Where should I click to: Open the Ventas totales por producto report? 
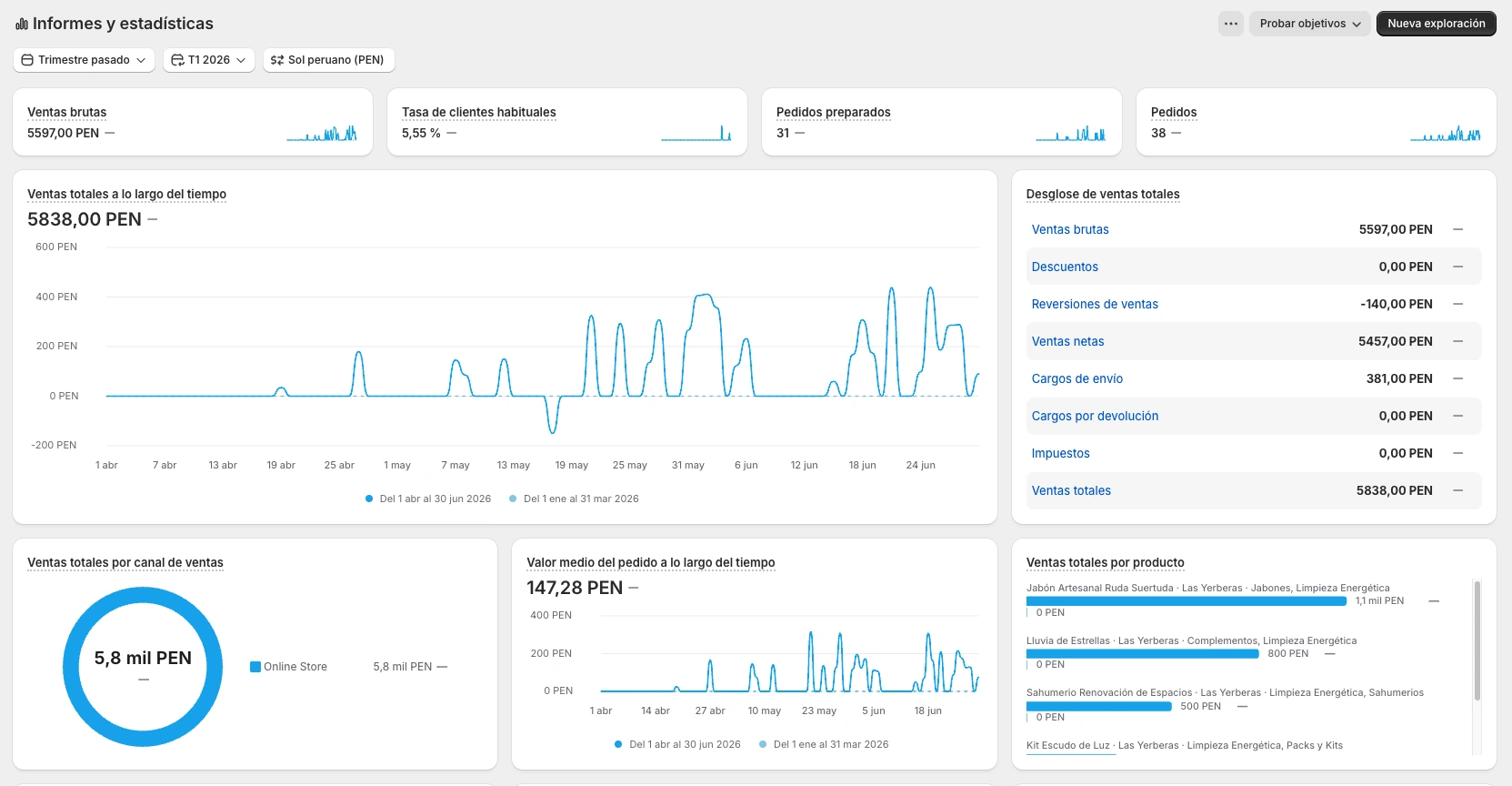pos(1106,562)
